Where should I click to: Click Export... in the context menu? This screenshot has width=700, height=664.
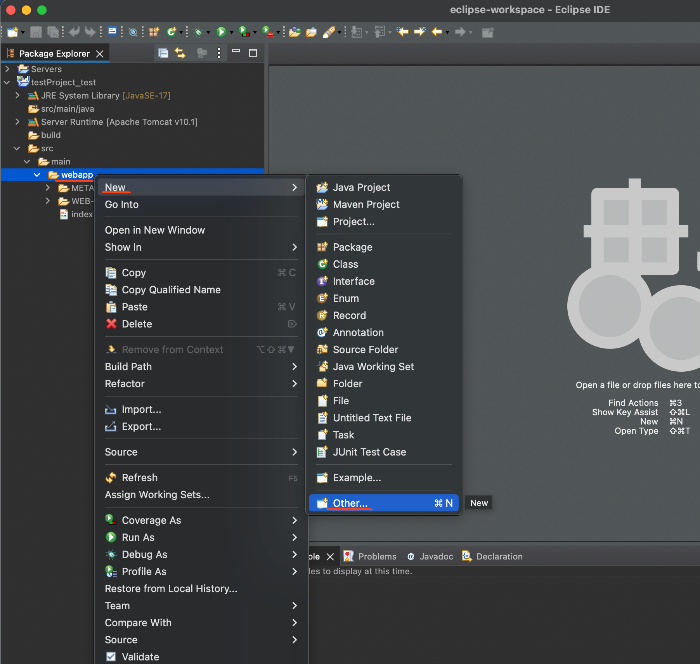click(201, 426)
